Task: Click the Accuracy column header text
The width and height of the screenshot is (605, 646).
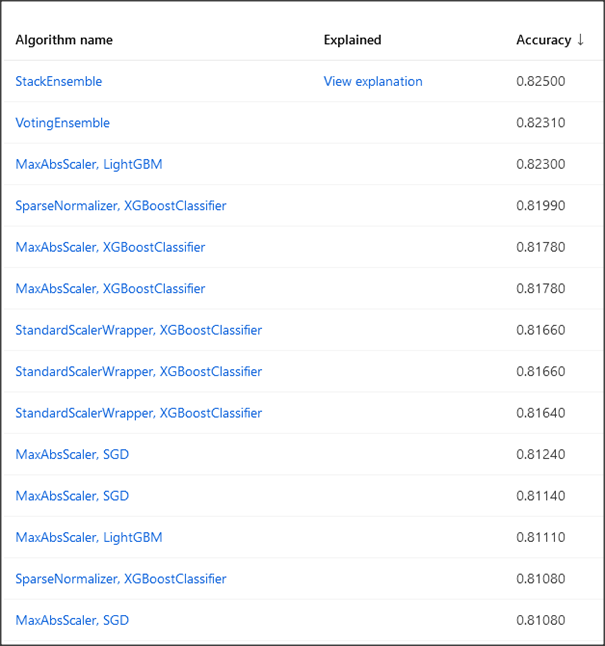Action: (x=544, y=40)
